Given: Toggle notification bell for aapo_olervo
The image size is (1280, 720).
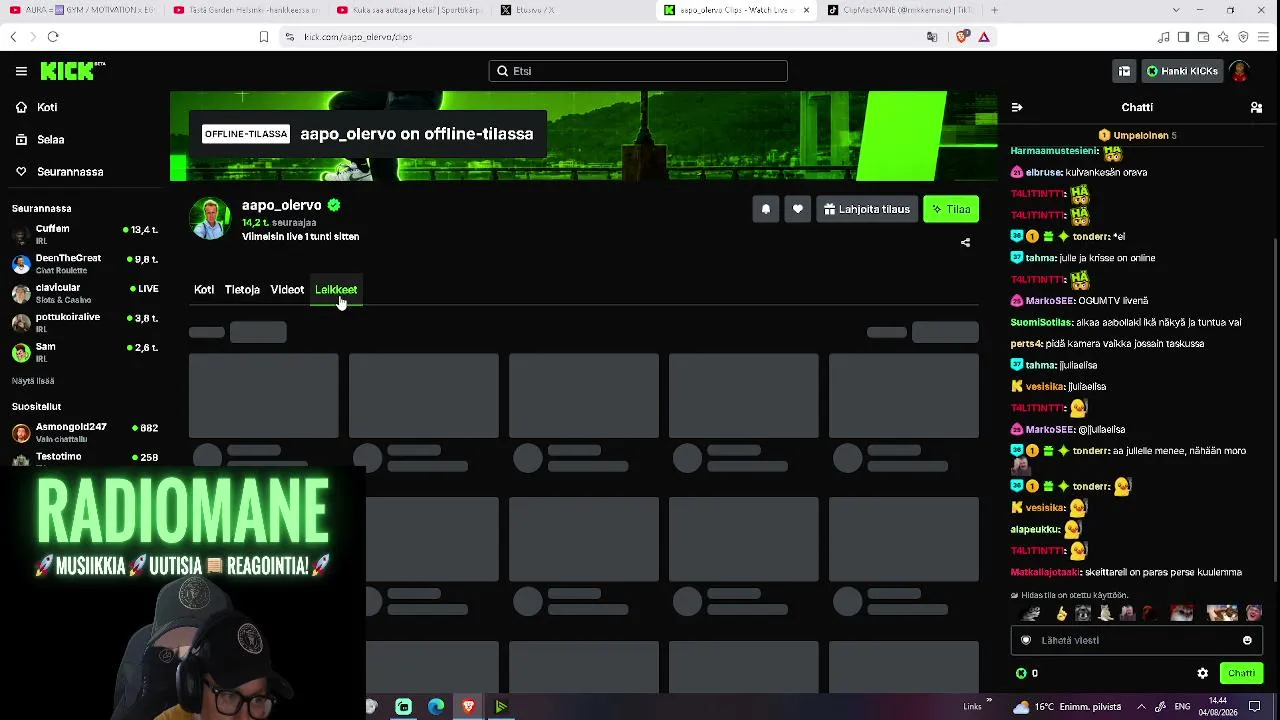Looking at the screenshot, I should pos(766,209).
